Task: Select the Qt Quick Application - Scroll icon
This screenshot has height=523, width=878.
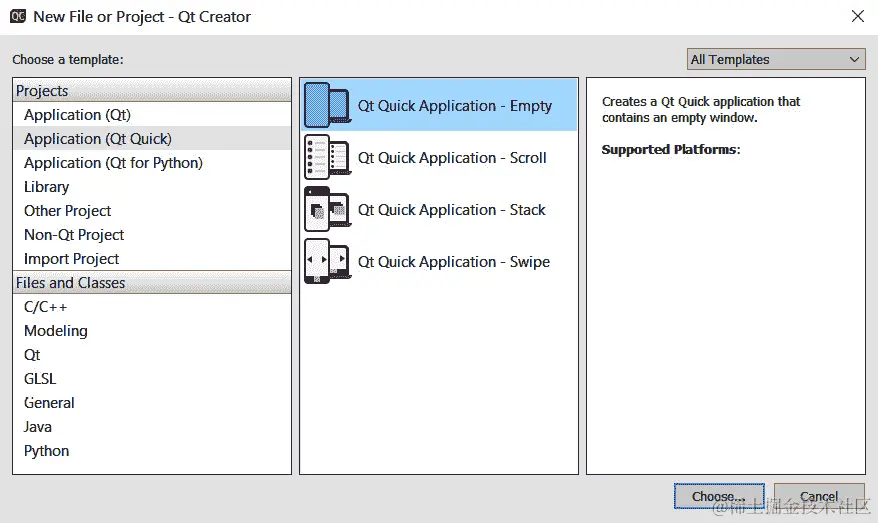Action: pyautogui.click(x=328, y=157)
